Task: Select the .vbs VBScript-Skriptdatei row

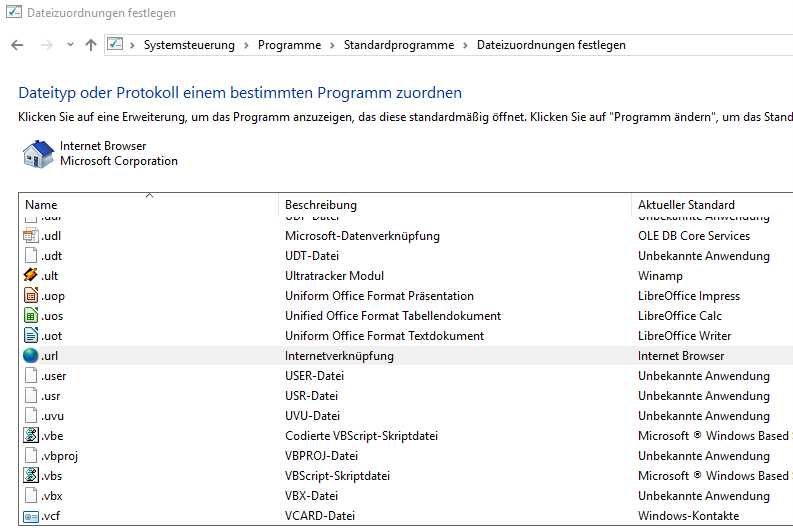Action: (337, 476)
